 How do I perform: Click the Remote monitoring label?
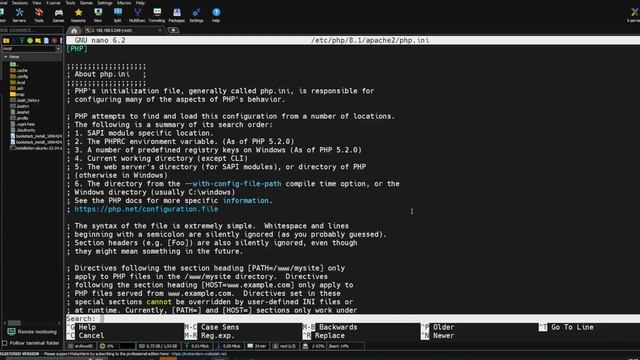pyautogui.click(x=37, y=332)
